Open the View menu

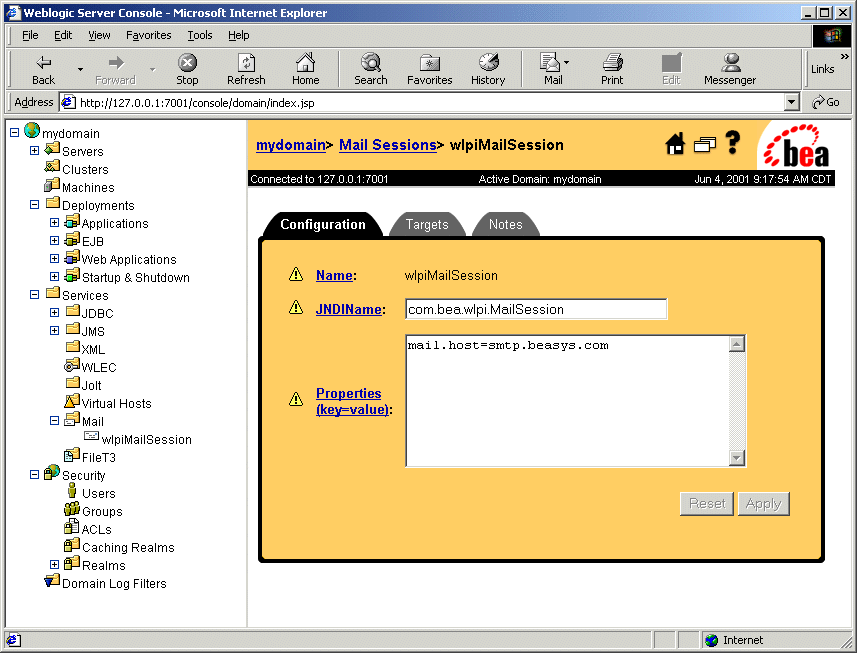tap(99, 36)
